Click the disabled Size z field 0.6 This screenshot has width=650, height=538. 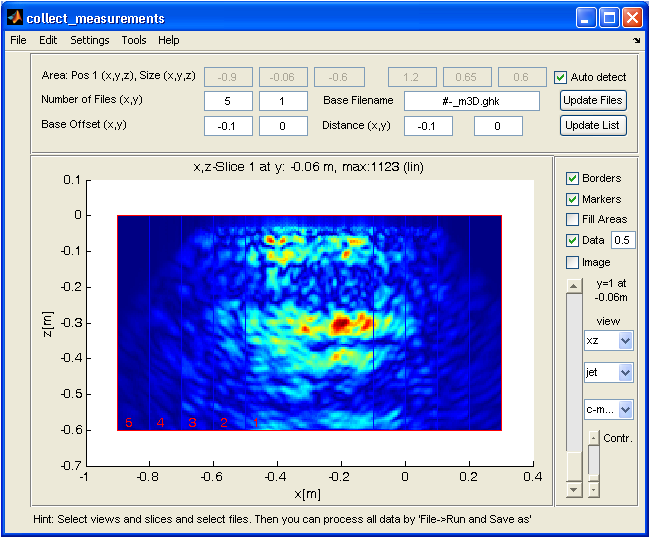tap(522, 77)
